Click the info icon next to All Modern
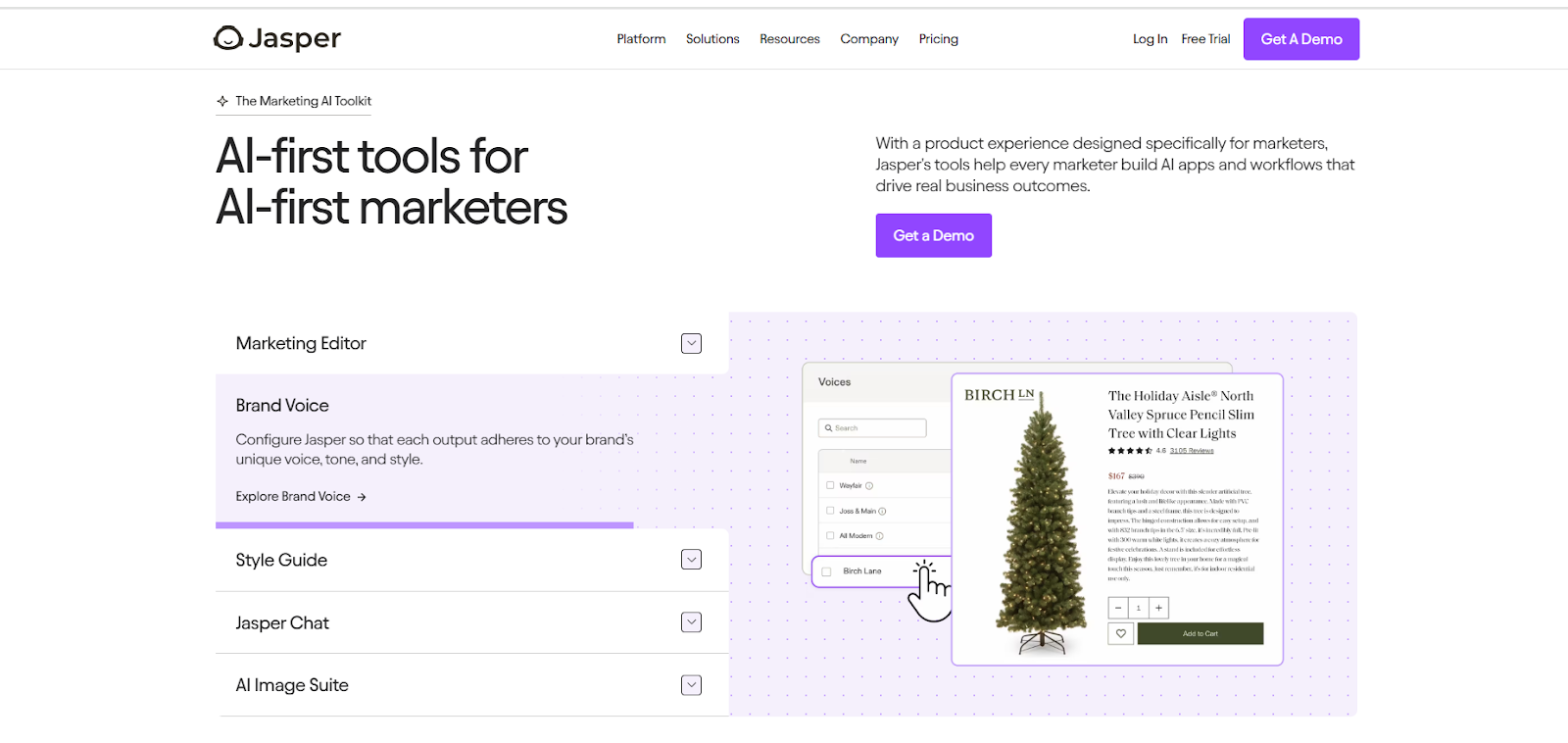 click(x=879, y=536)
